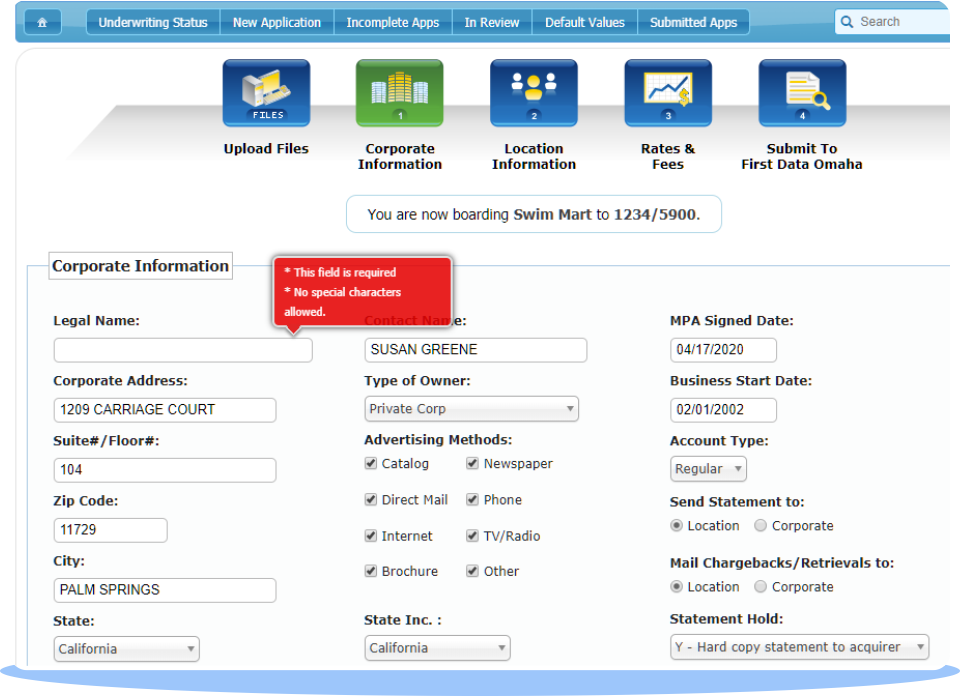Click the Business Start Date field
The width and height of the screenshot is (960, 696).
pyautogui.click(x=723, y=410)
